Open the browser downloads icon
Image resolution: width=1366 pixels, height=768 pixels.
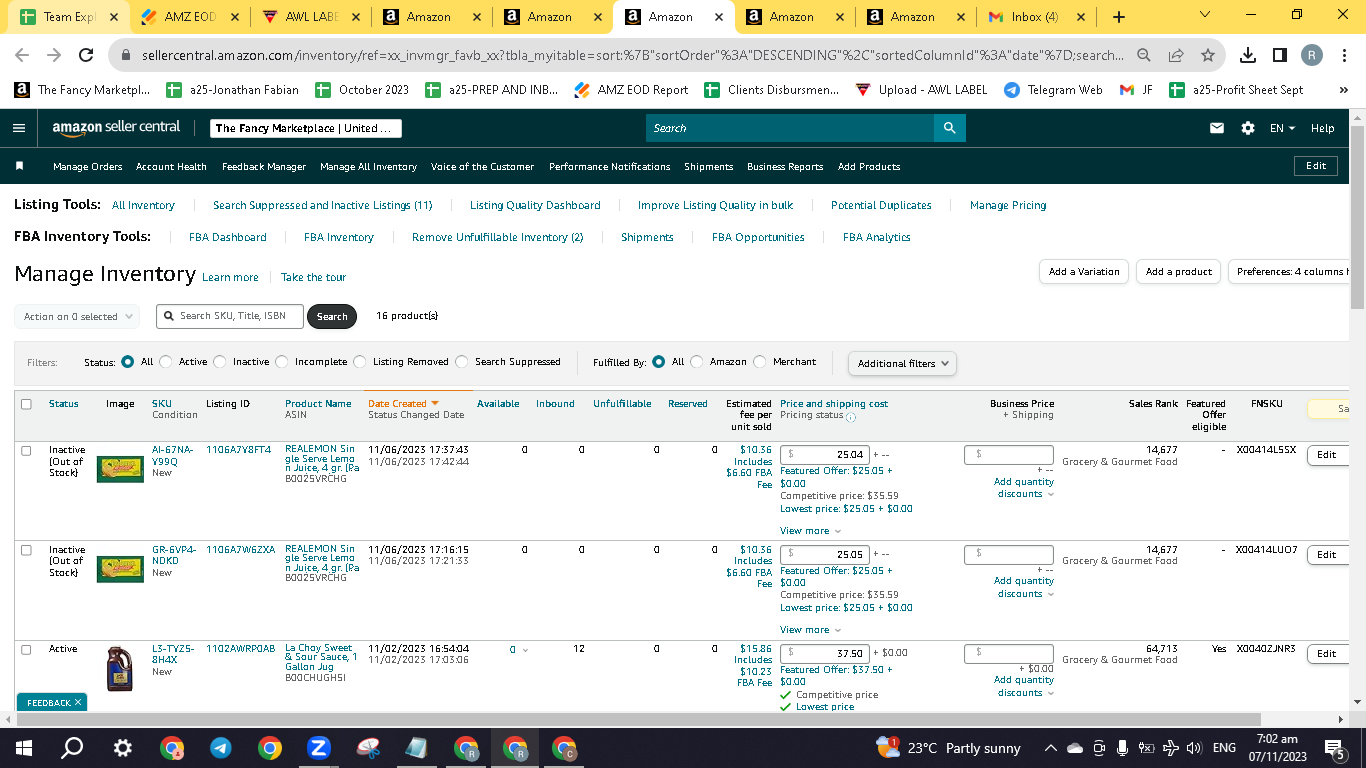tap(1248, 55)
